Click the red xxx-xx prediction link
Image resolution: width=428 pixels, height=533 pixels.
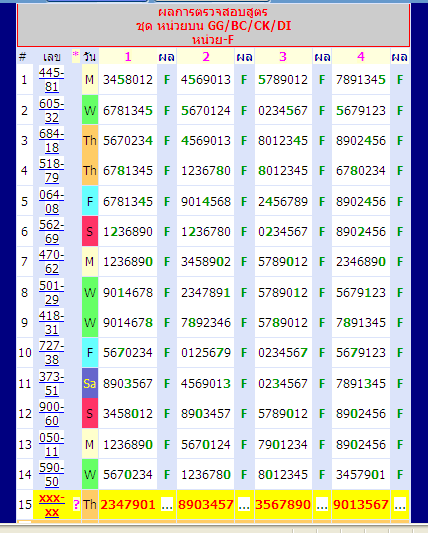coord(52,505)
